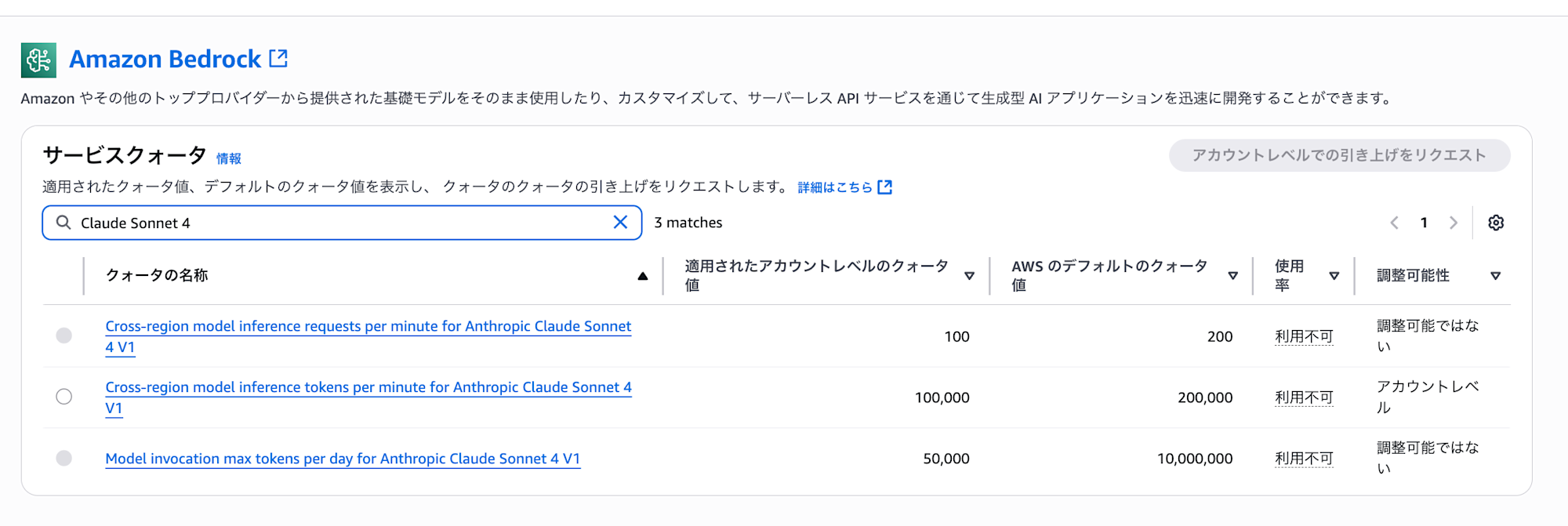This screenshot has height=526, width=1568.
Task: Open Model invocation max tokens per day link
Action: pos(343,459)
